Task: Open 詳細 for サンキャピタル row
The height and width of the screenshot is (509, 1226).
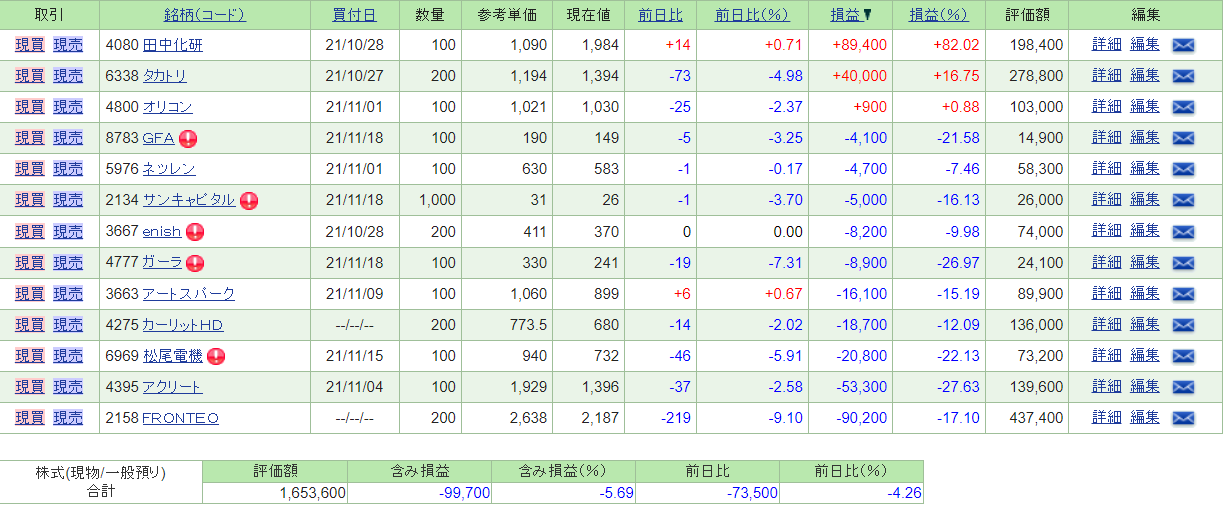Action: pyautogui.click(x=1107, y=200)
